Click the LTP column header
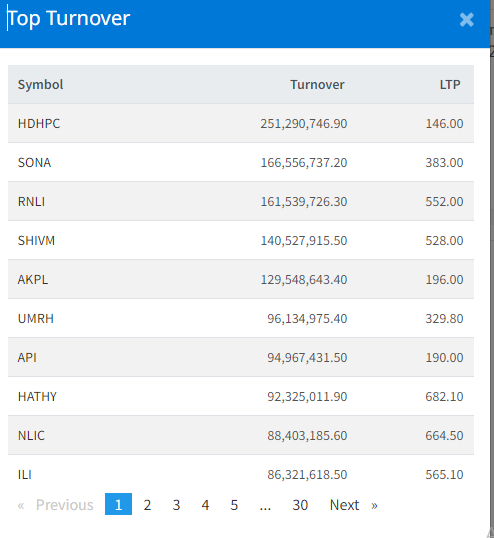494x538 pixels. coord(450,84)
